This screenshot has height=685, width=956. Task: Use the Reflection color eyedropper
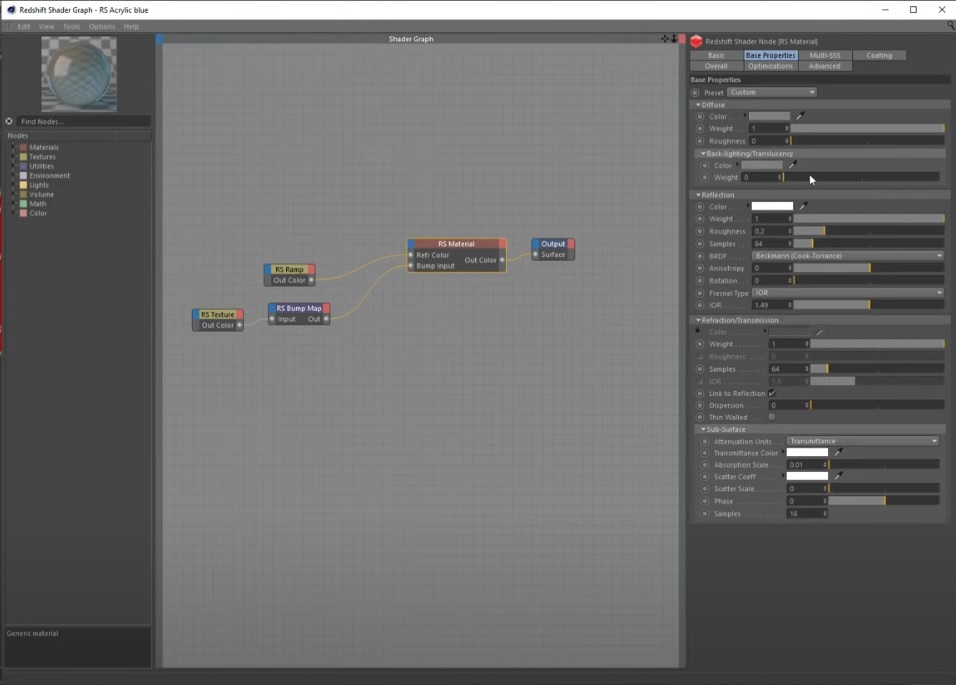pos(803,206)
